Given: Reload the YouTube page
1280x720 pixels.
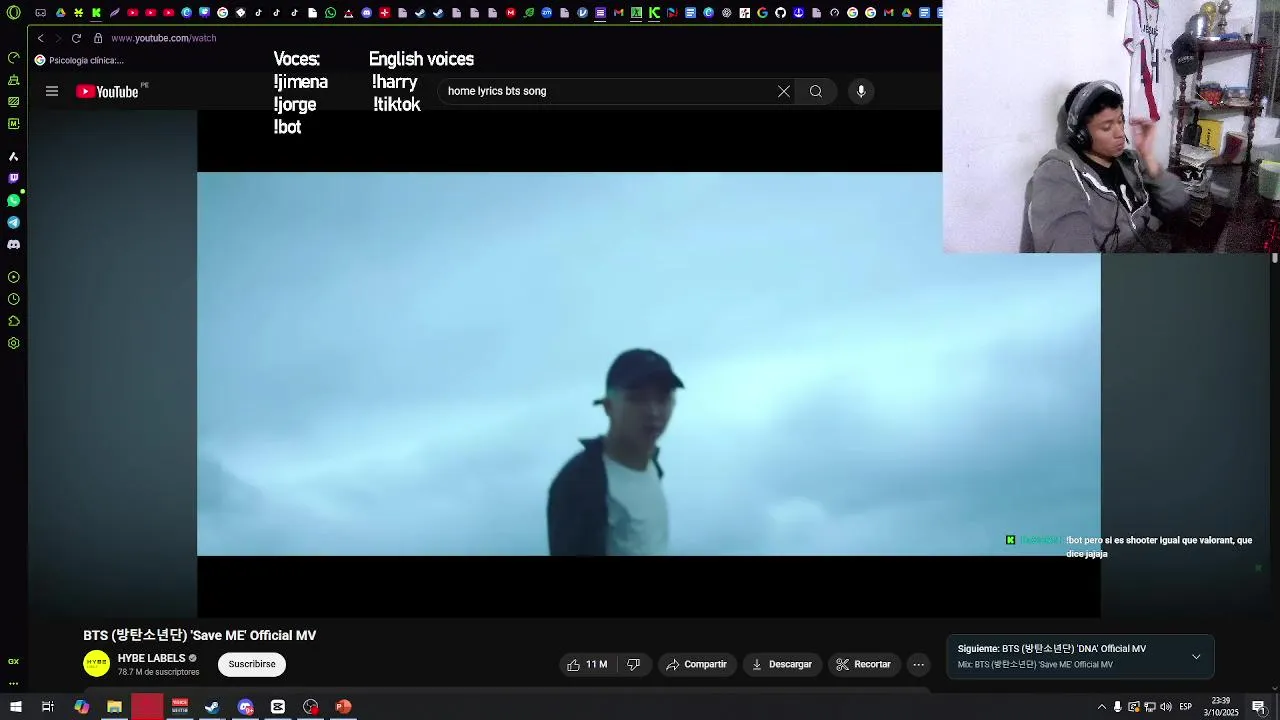Looking at the screenshot, I should click(x=76, y=38).
